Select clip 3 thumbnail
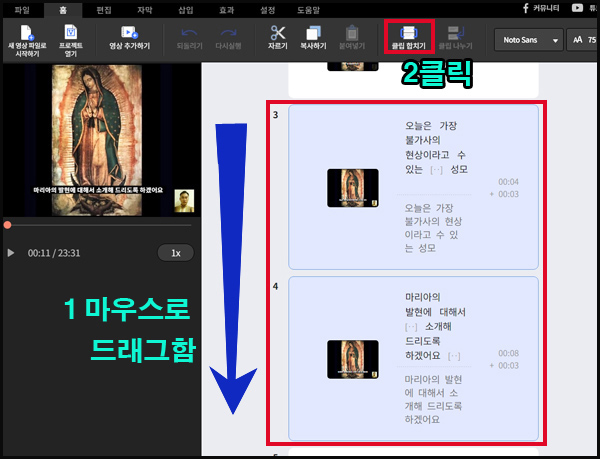The width and height of the screenshot is (600, 459). 353,188
